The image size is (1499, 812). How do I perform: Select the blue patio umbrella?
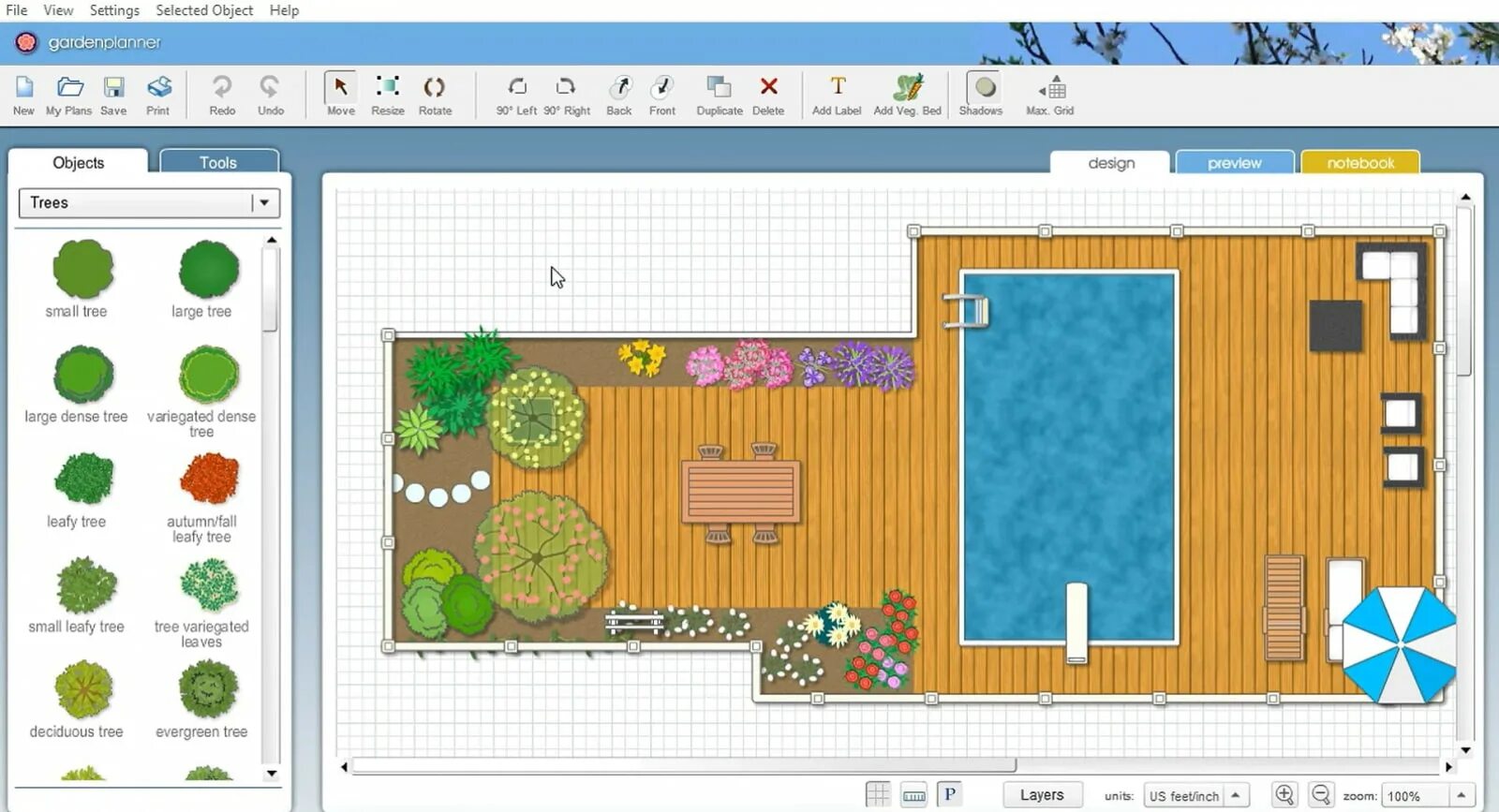[1400, 645]
